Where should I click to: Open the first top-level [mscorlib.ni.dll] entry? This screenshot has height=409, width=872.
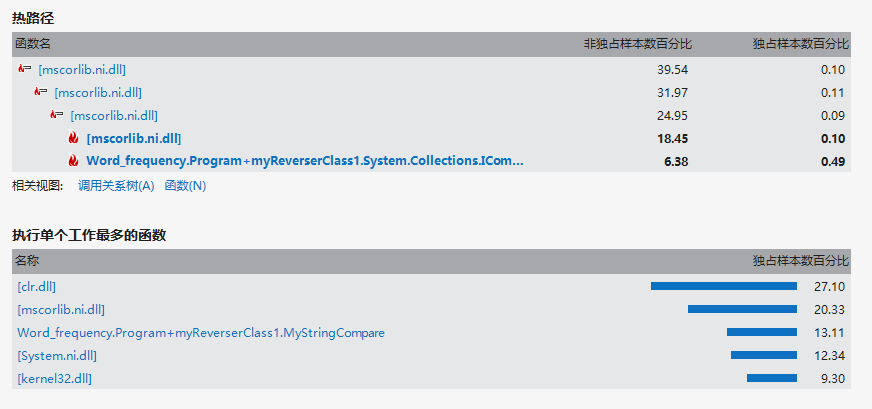(x=82, y=70)
